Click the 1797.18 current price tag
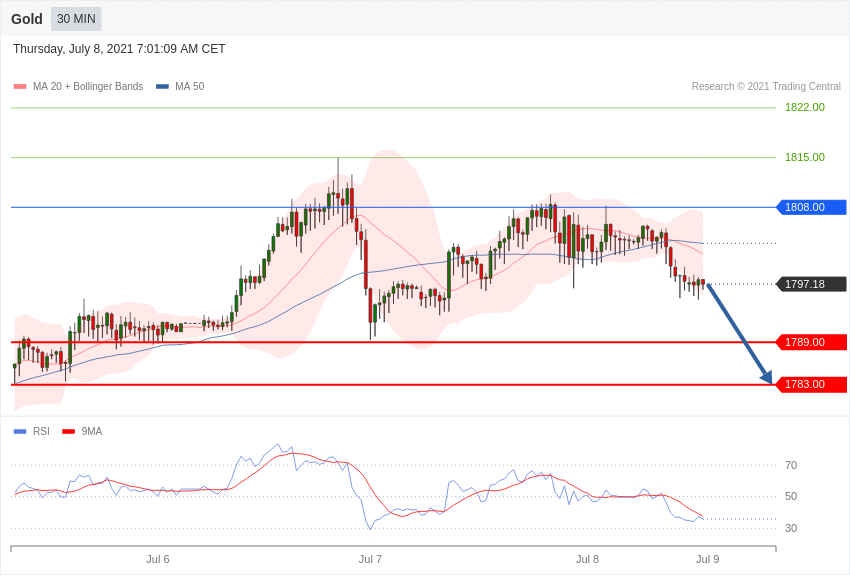This screenshot has width=850, height=576. (x=812, y=284)
